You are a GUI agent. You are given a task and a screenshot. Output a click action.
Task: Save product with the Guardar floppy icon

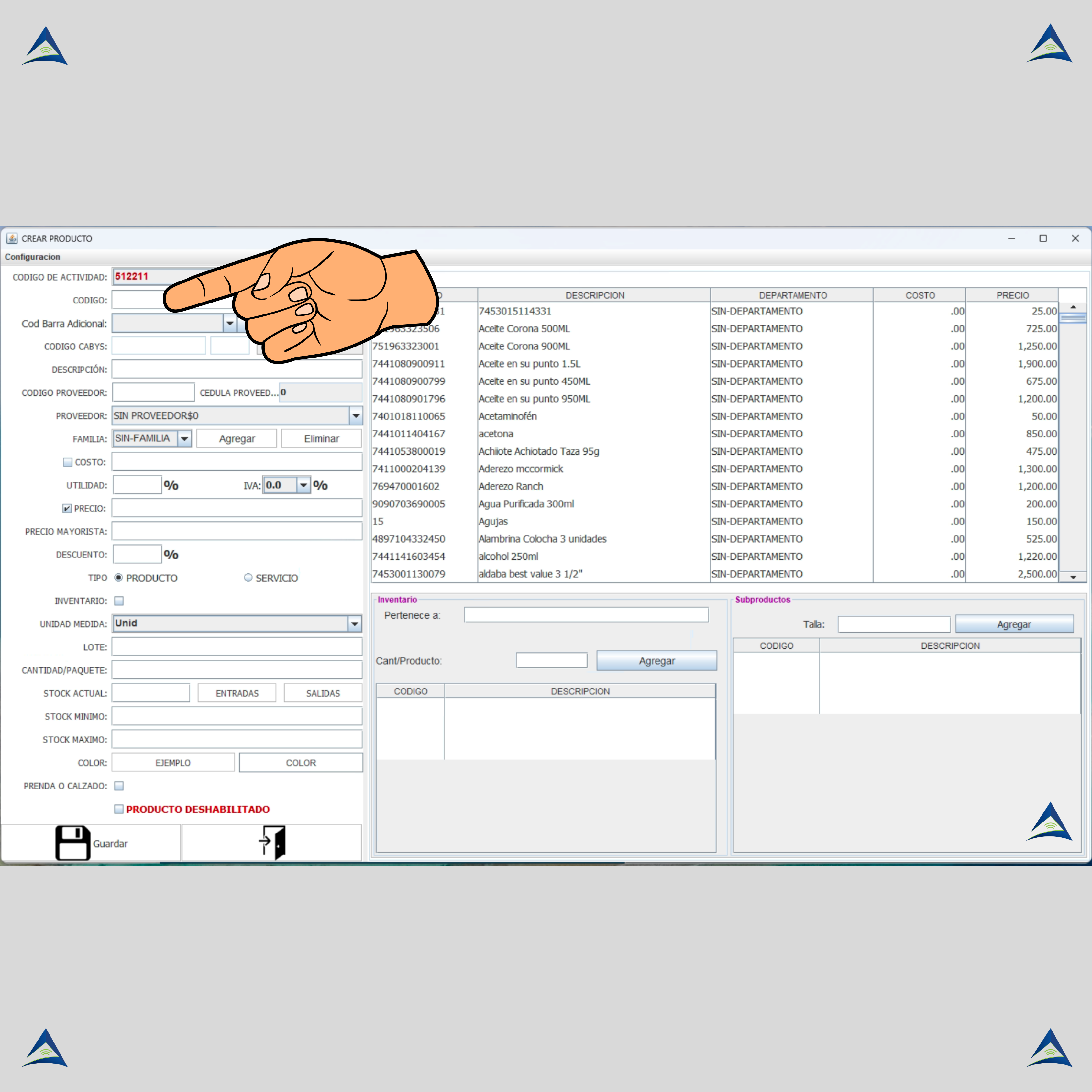[x=91, y=843]
